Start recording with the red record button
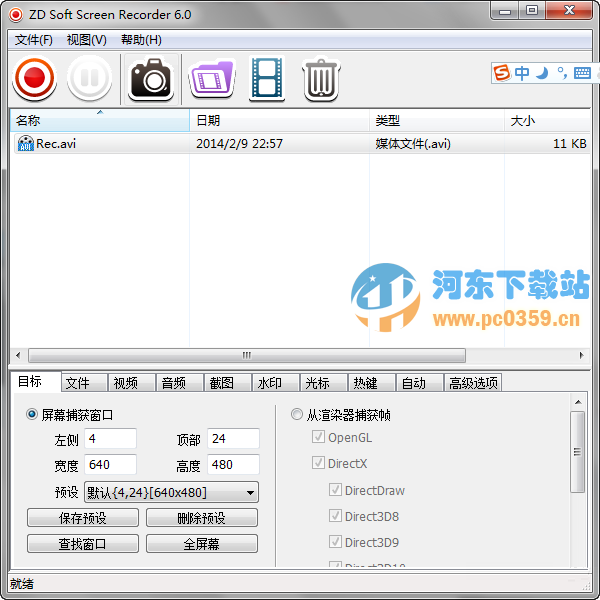This screenshot has height=600, width=600. point(34,78)
